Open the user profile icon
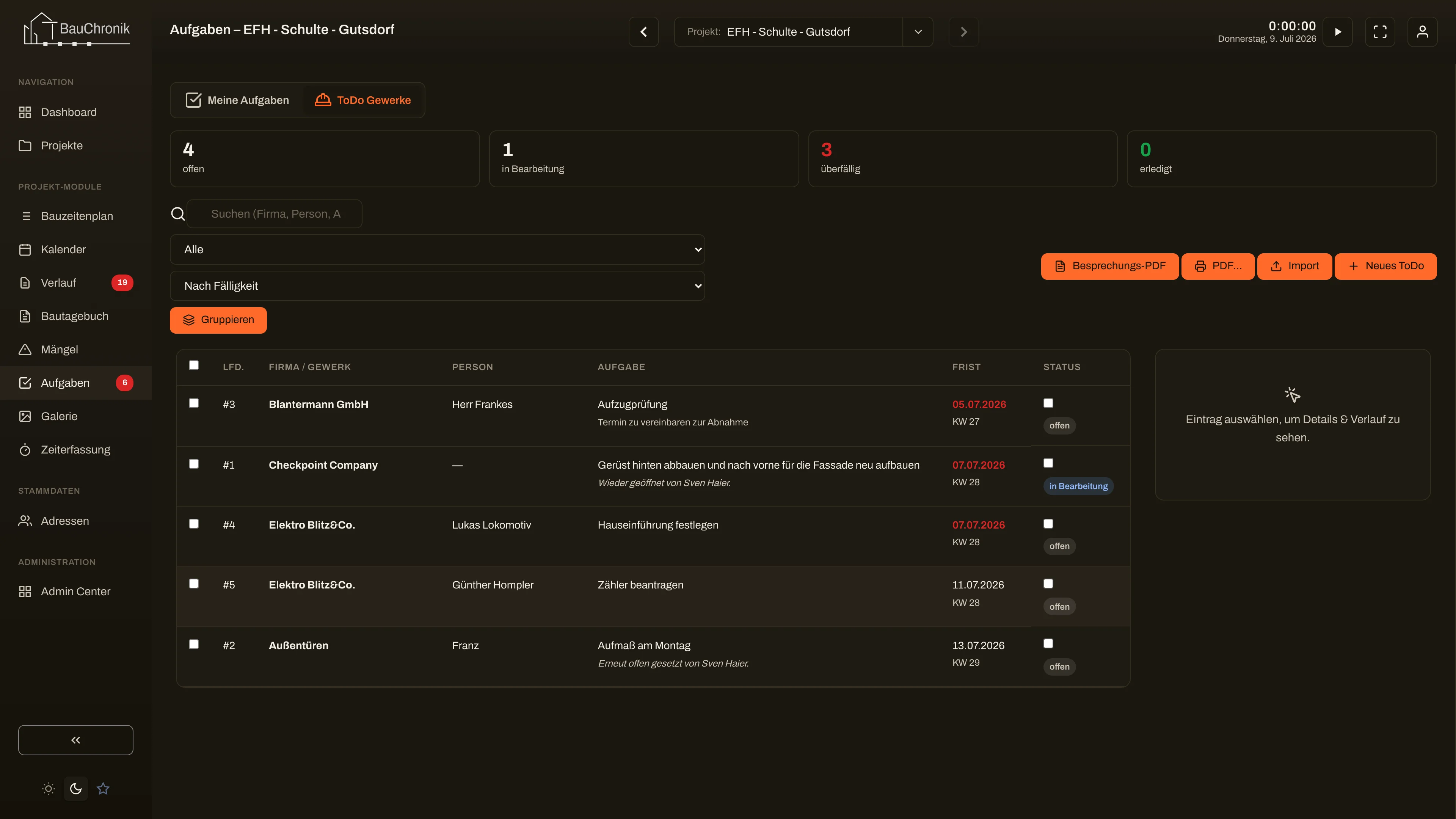Screen dimensions: 1456x819 1423,31
